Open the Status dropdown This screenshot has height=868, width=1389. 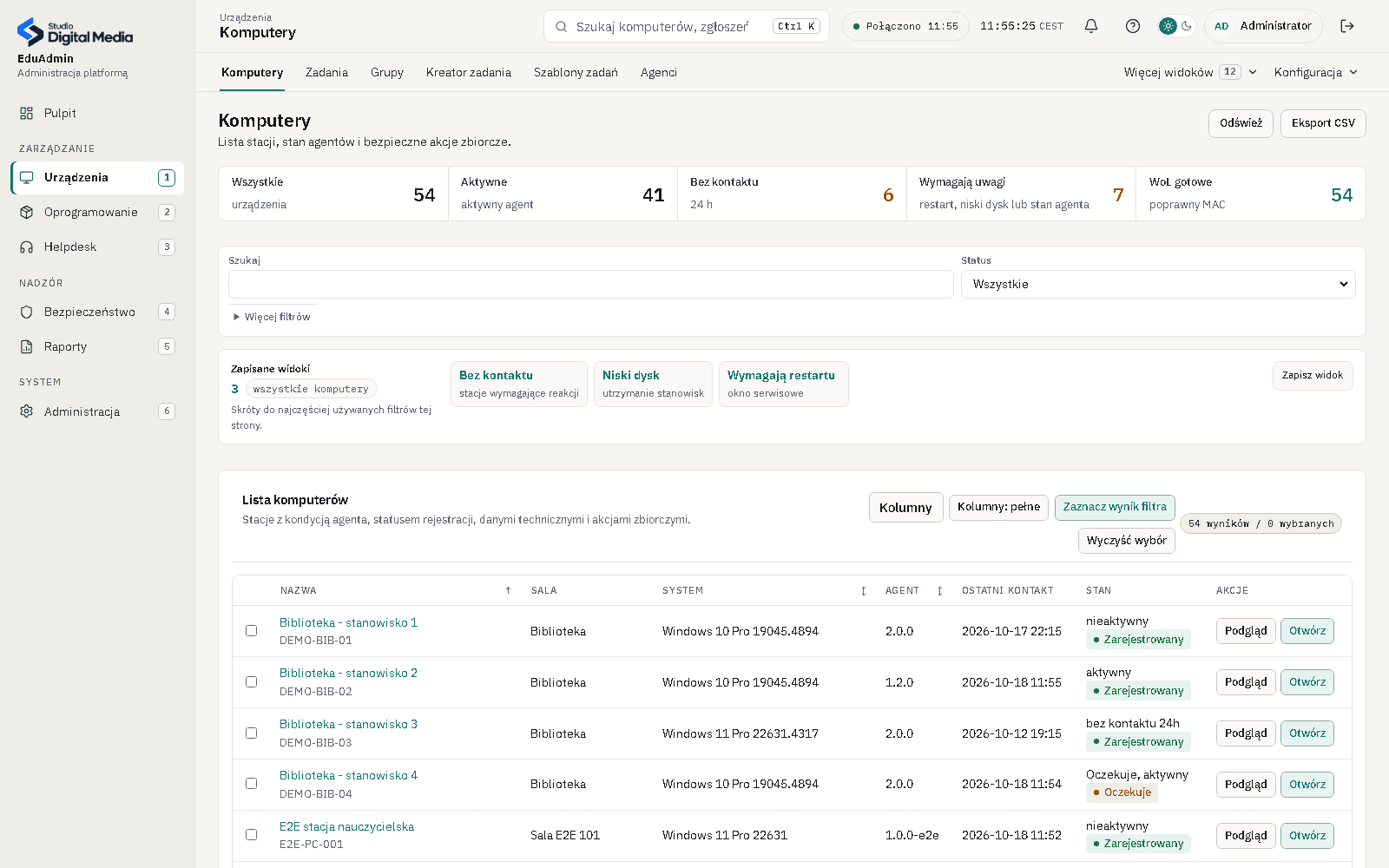[1158, 284]
